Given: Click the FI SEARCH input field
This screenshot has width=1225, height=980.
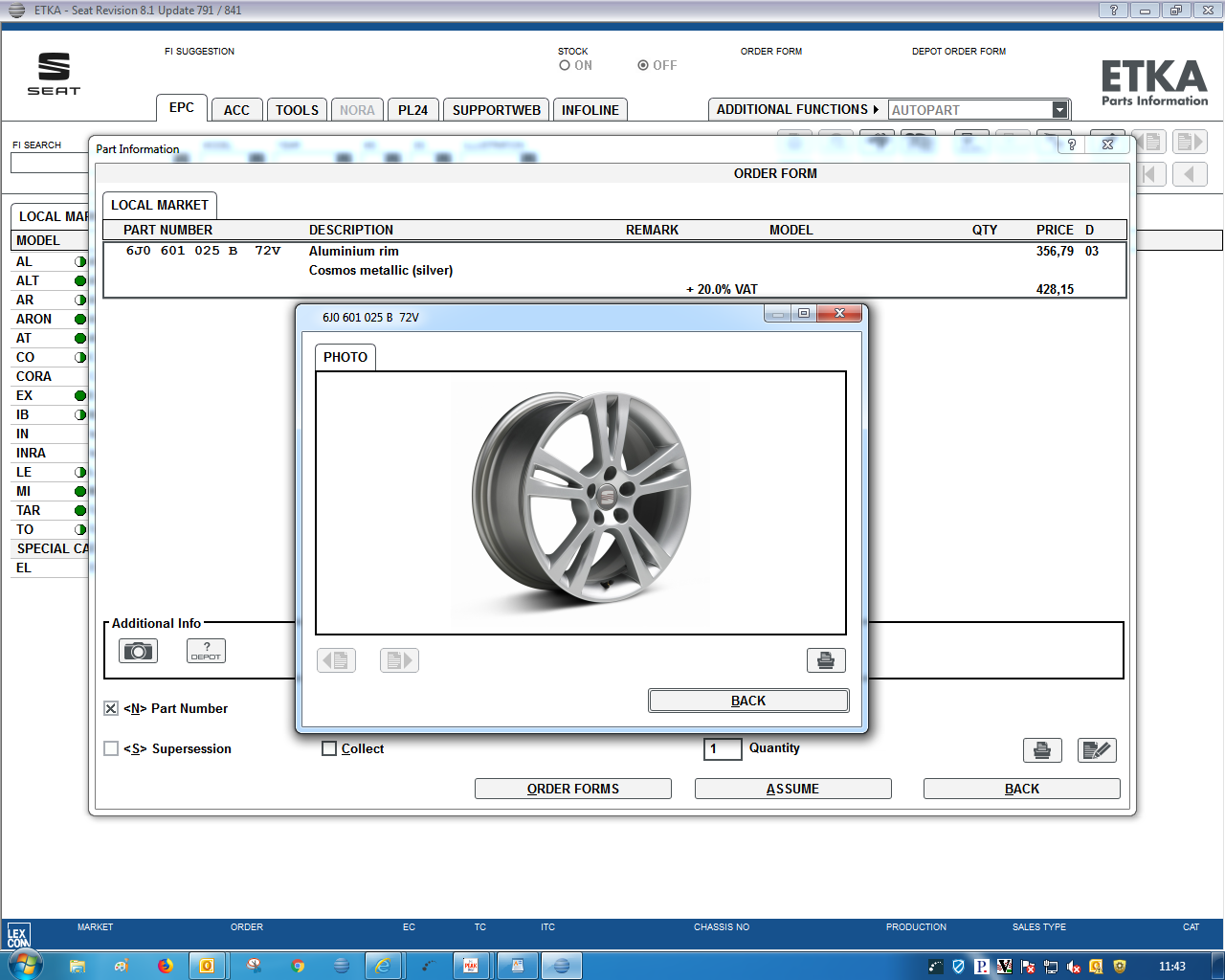Looking at the screenshot, I should coord(50,164).
